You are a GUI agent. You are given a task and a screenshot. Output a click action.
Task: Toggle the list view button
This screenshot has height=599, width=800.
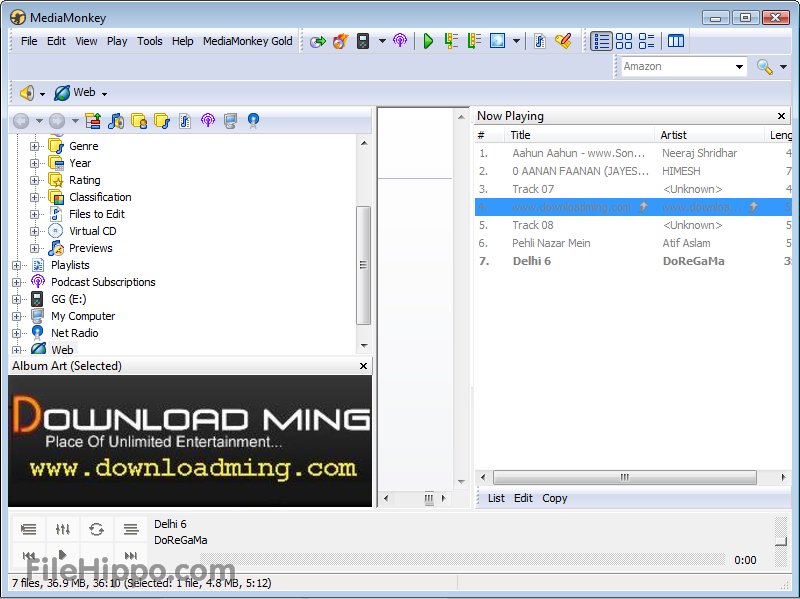click(x=601, y=41)
